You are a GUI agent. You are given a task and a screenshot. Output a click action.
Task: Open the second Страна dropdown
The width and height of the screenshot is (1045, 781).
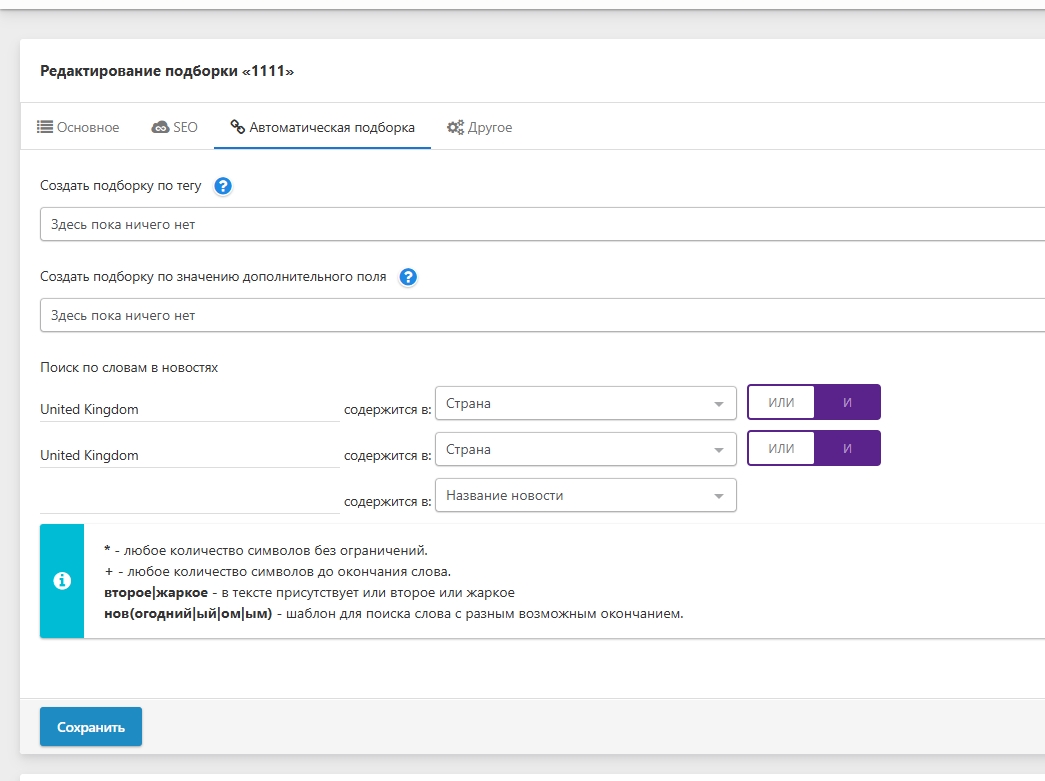pos(585,449)
